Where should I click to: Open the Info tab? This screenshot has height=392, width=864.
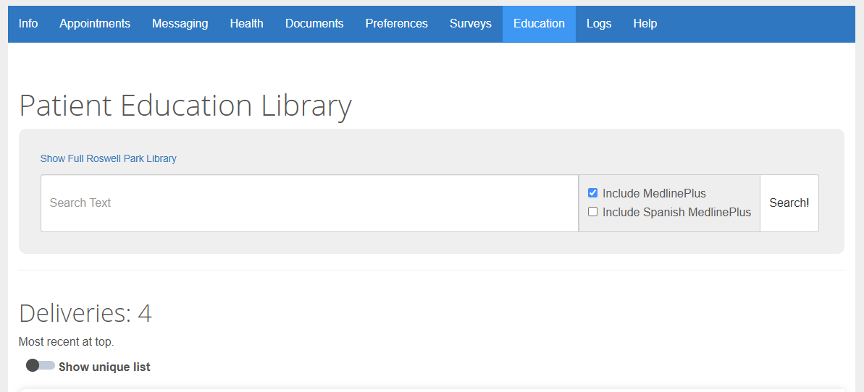[28, 24]
